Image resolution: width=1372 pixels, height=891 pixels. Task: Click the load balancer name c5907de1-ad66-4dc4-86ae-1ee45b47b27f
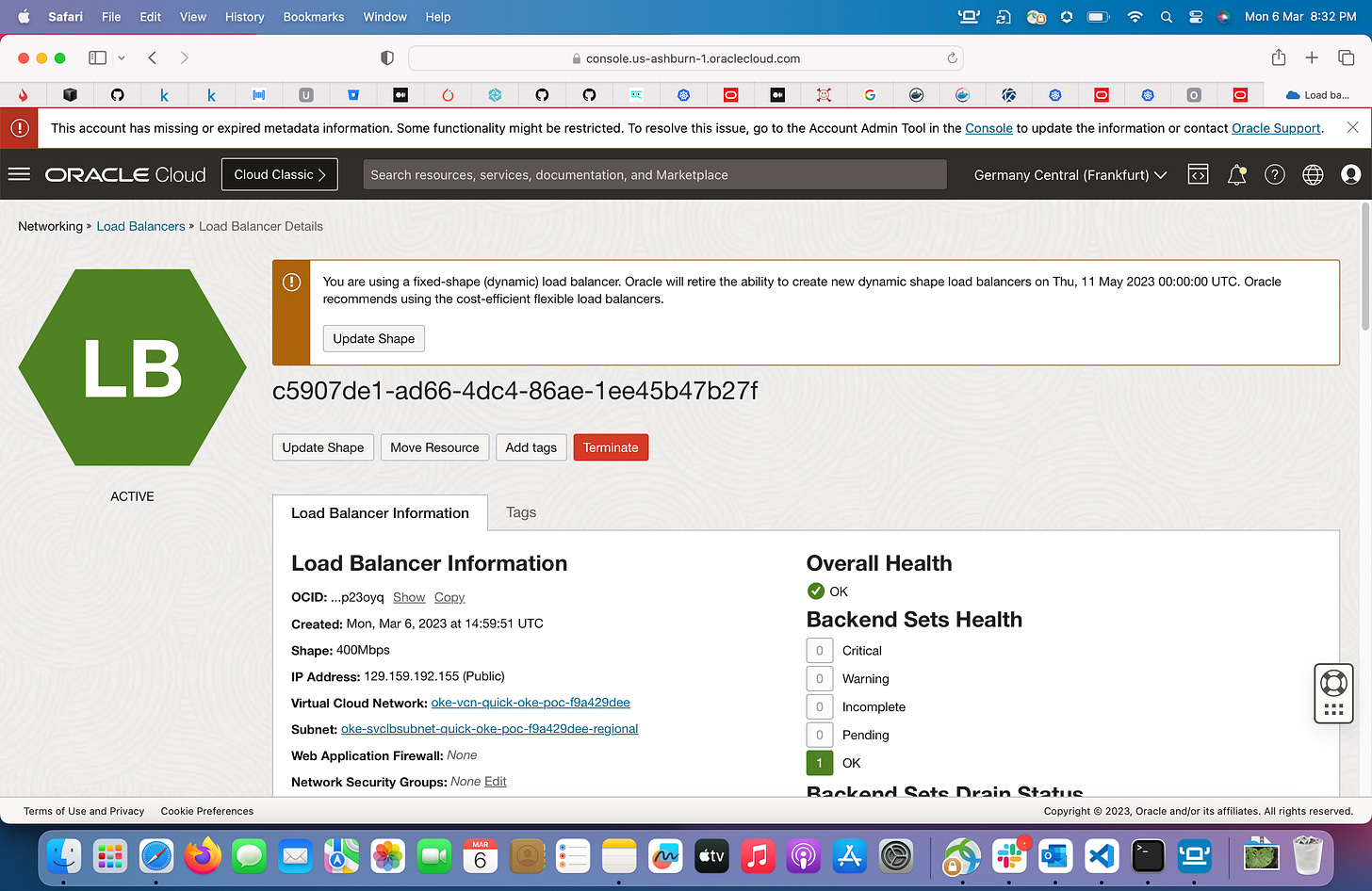[514, 391]
